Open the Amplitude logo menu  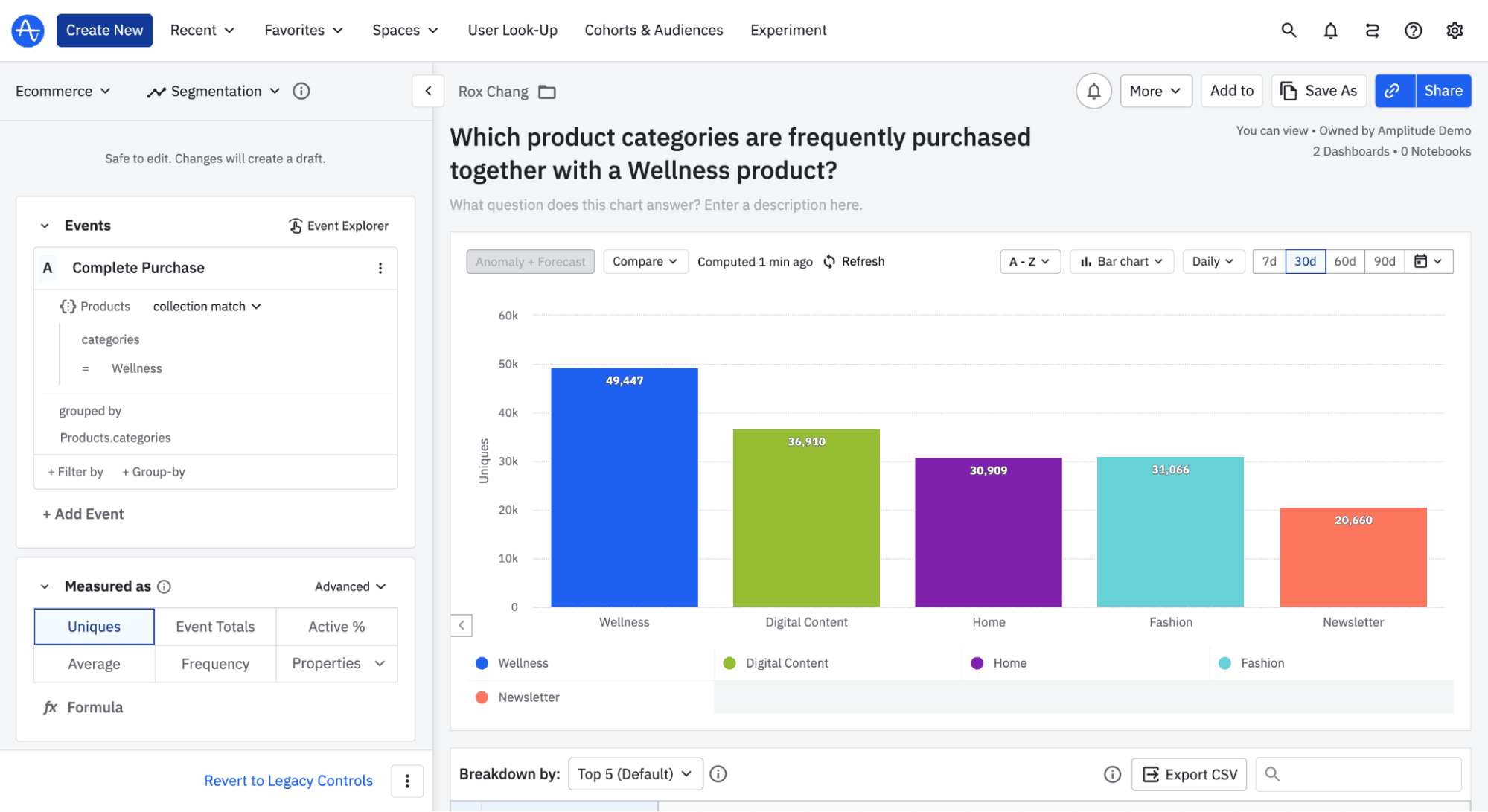point(28,31)
